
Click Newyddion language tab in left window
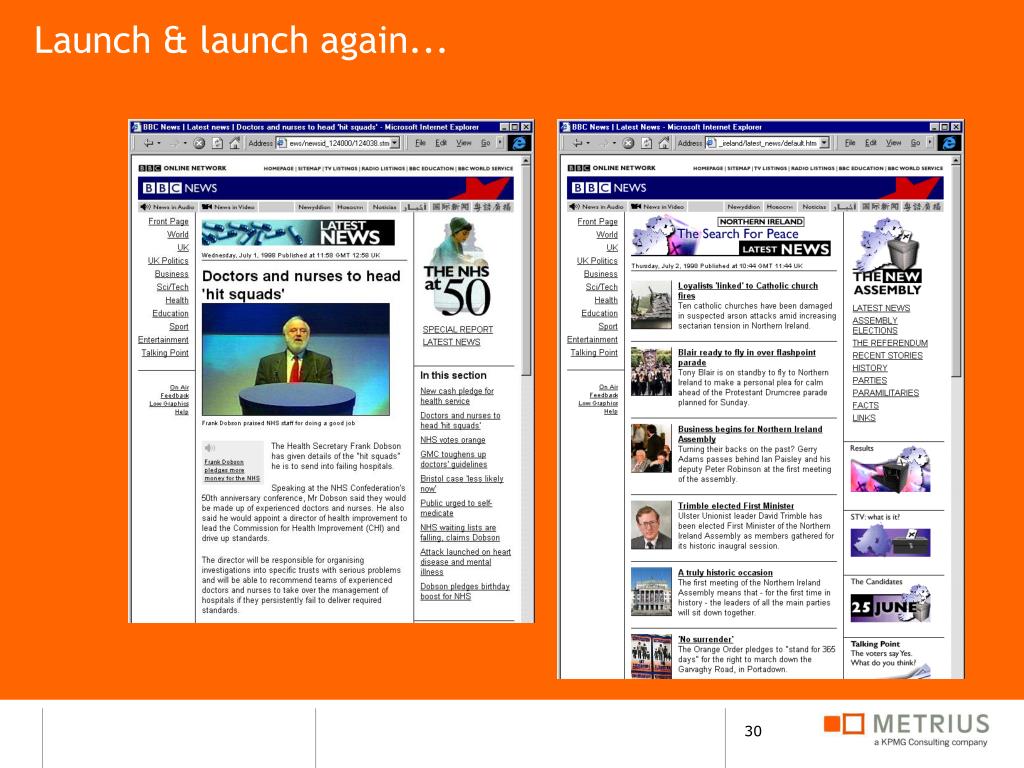pos(314,206)
